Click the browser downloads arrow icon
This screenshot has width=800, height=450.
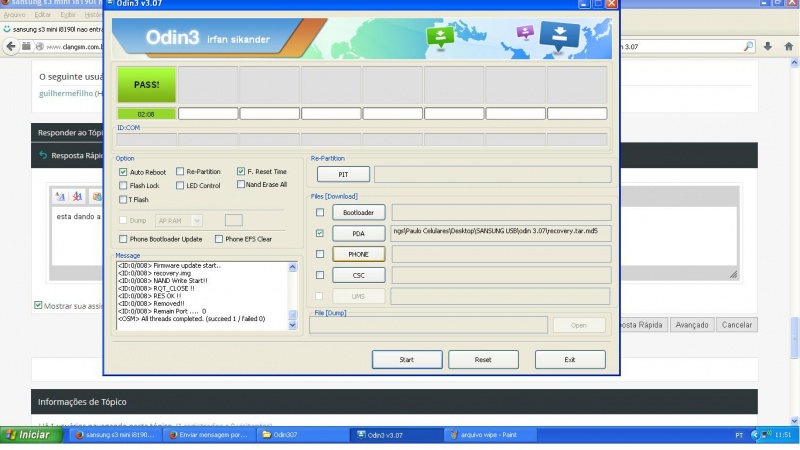click(768, 46)
